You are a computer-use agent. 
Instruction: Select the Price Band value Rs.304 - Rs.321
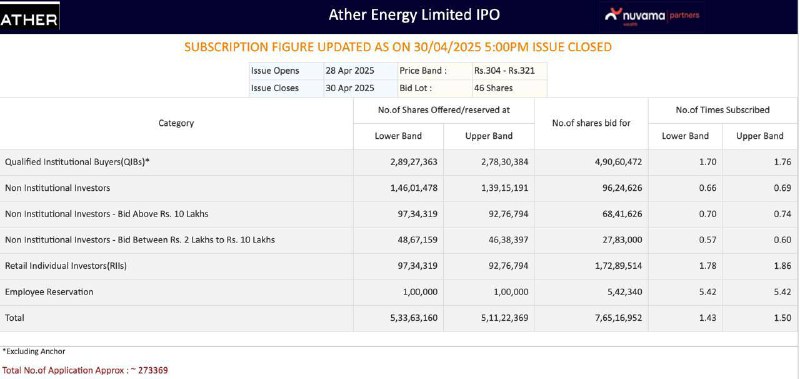tap(504, 71)
